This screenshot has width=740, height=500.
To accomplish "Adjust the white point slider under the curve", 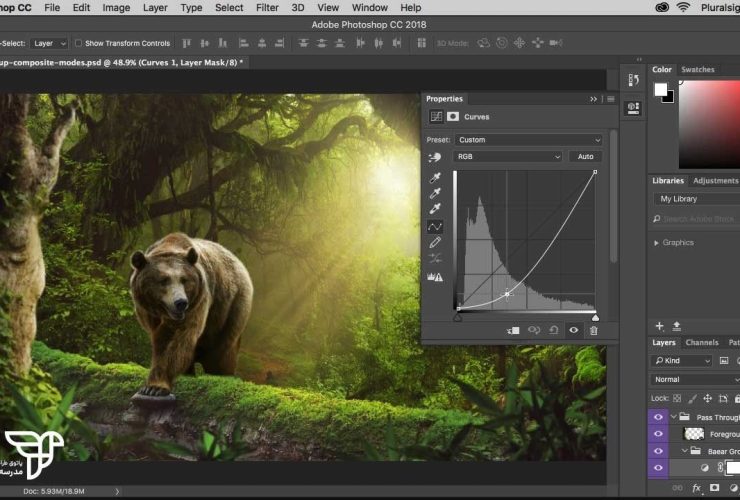I will pos(595,318).
